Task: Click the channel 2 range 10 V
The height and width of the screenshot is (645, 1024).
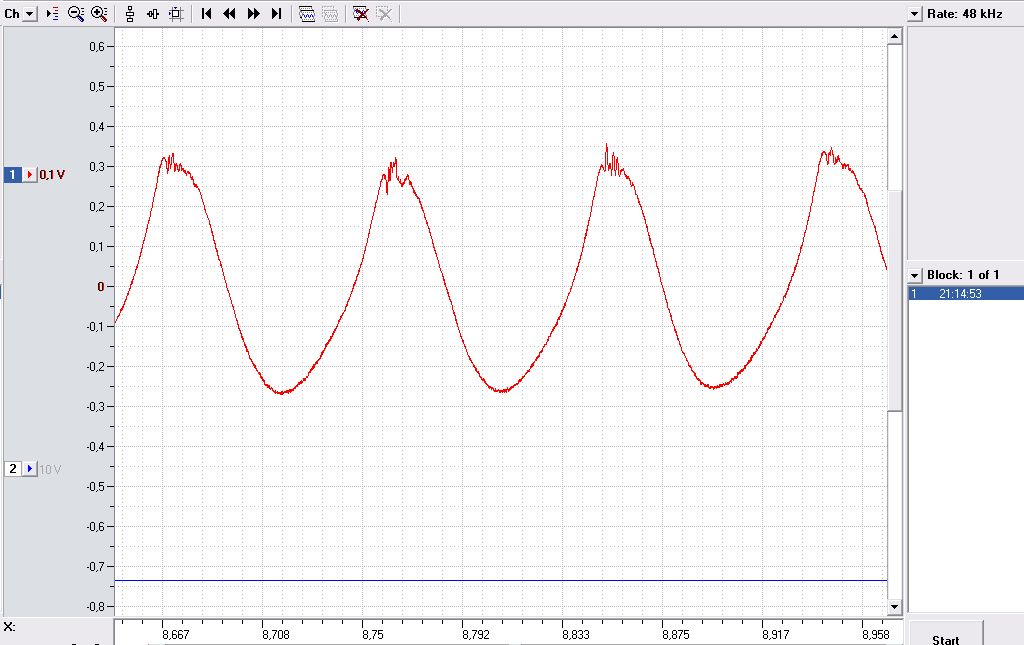Action: (x=50, y=469)
